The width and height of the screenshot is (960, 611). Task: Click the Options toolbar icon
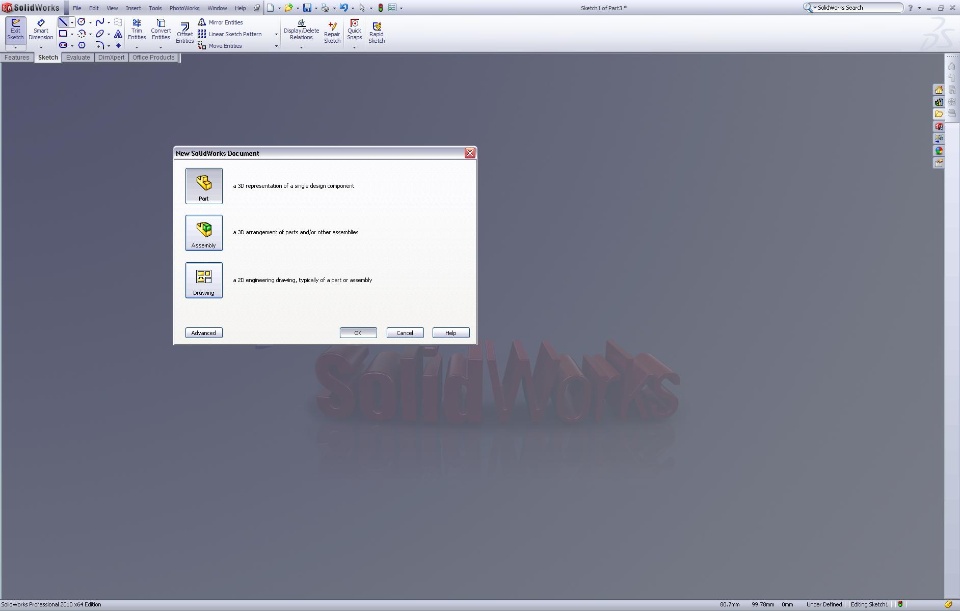(392, 8)
